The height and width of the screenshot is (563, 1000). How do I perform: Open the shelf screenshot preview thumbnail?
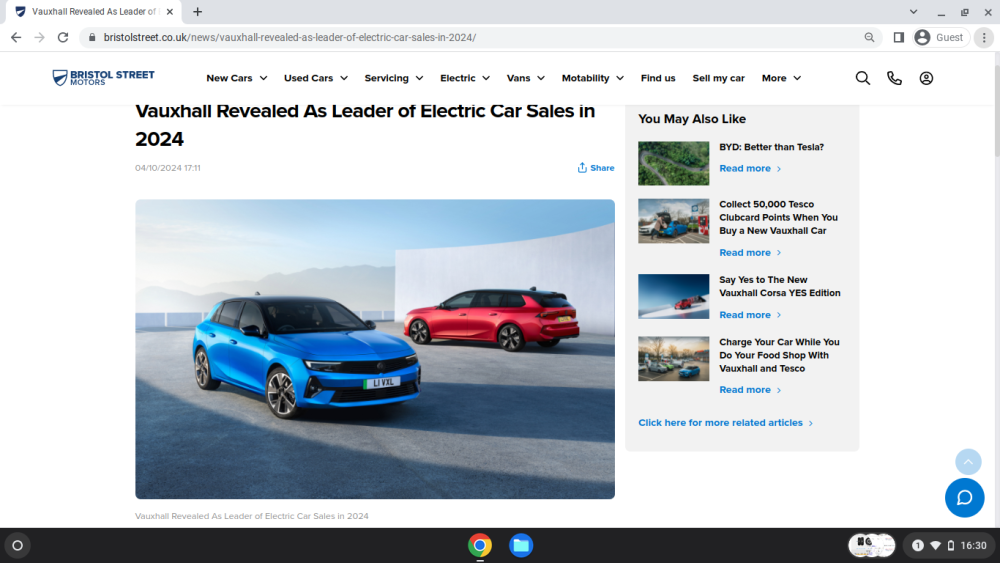872,545
